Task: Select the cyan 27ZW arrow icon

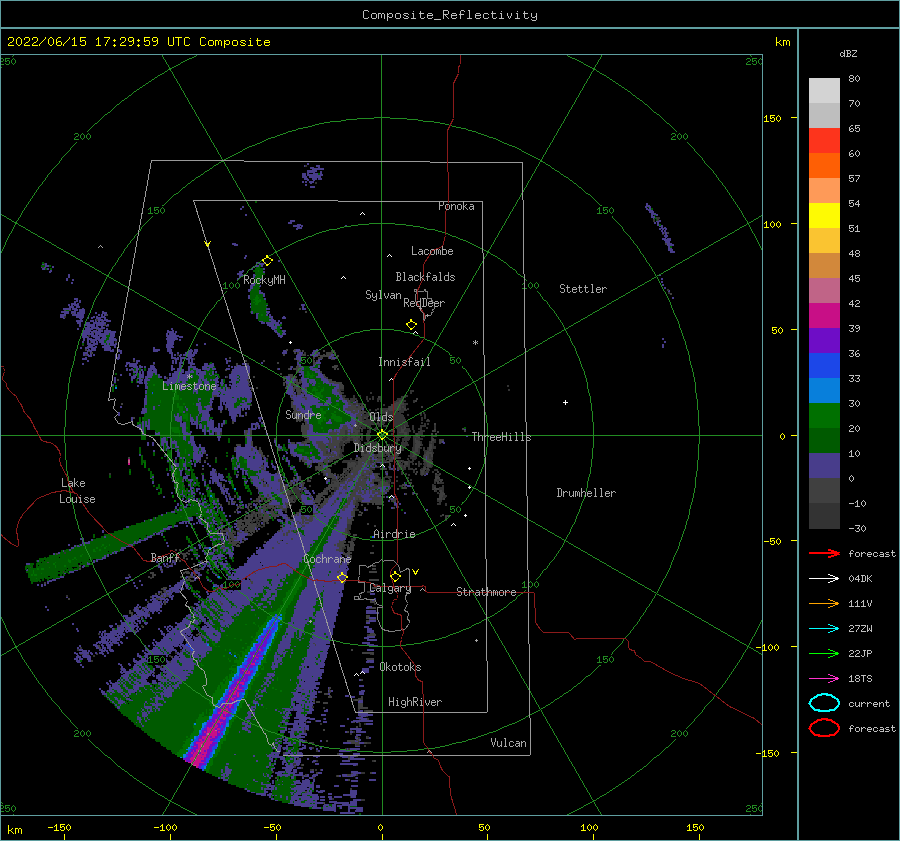Action: tap(824, 629)
